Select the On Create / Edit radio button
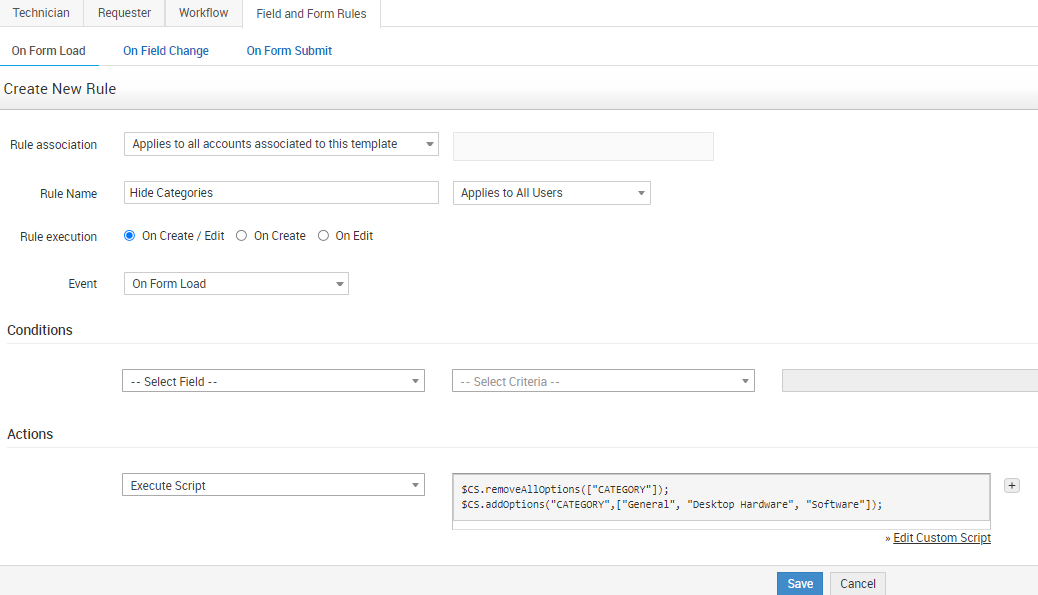 pyautogui.click(x=129, y=236)
